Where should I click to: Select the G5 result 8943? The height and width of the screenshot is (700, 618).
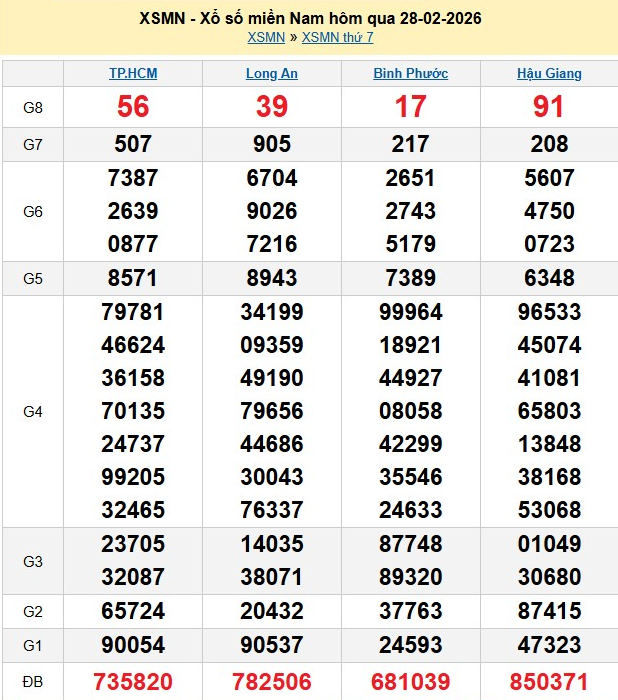(x=272, y=279)
